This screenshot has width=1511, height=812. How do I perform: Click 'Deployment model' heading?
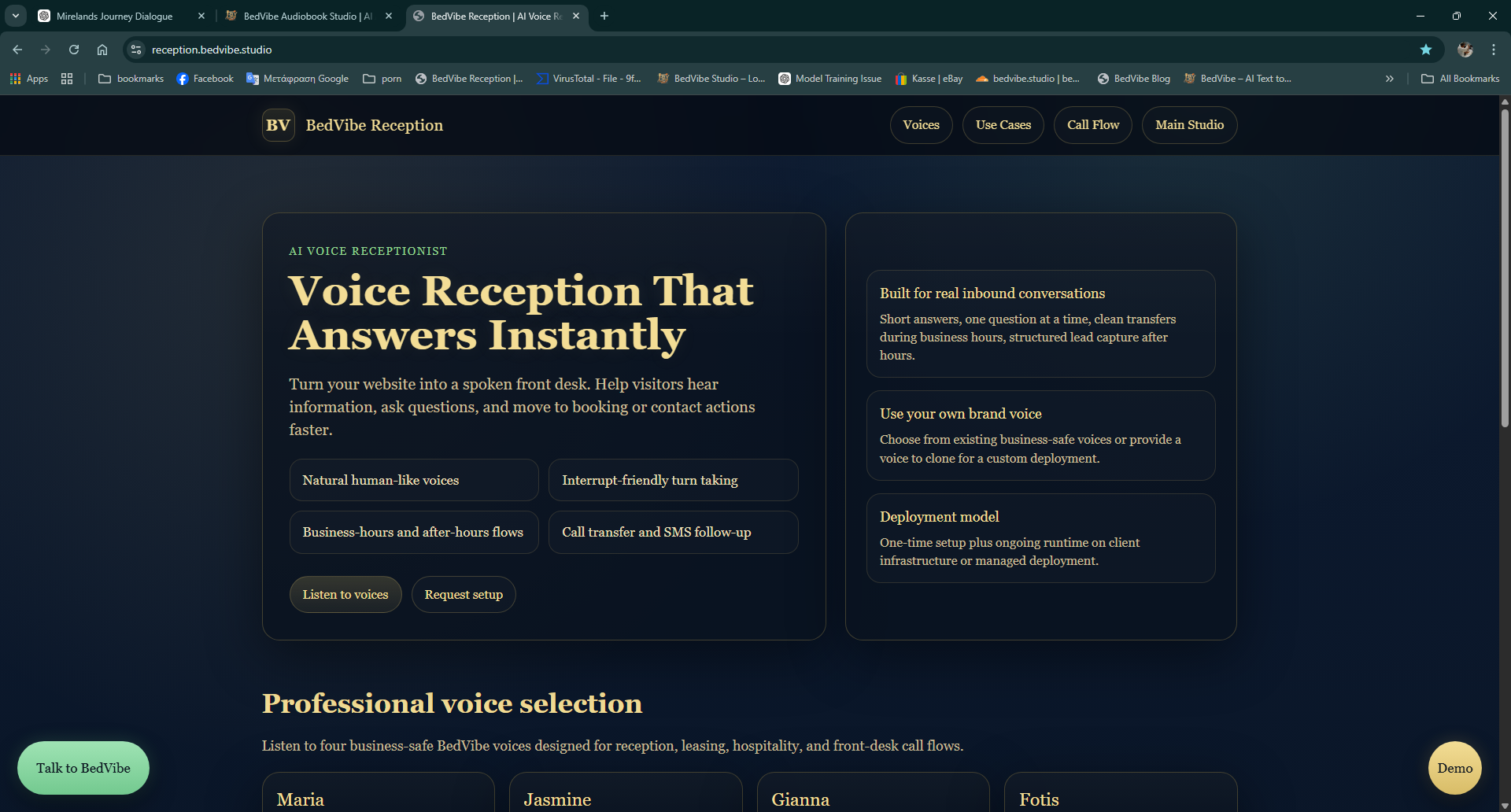click(x=940, y=517)
